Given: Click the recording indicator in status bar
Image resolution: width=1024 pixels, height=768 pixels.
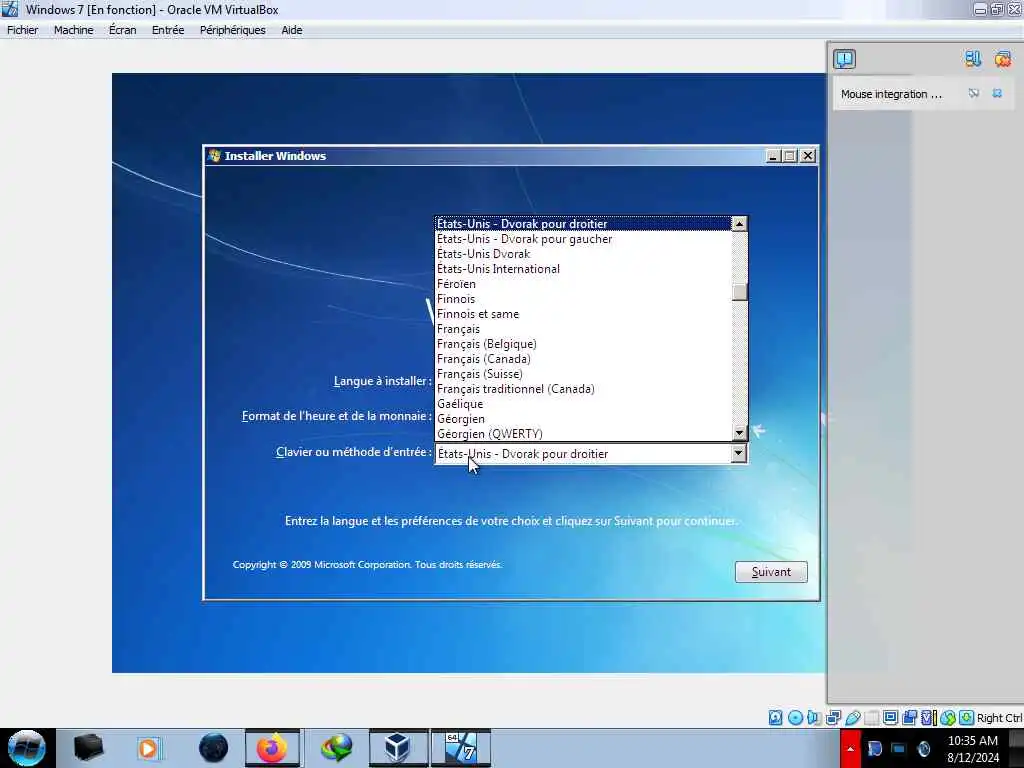Looking at the screenshot, I should 909,718.
